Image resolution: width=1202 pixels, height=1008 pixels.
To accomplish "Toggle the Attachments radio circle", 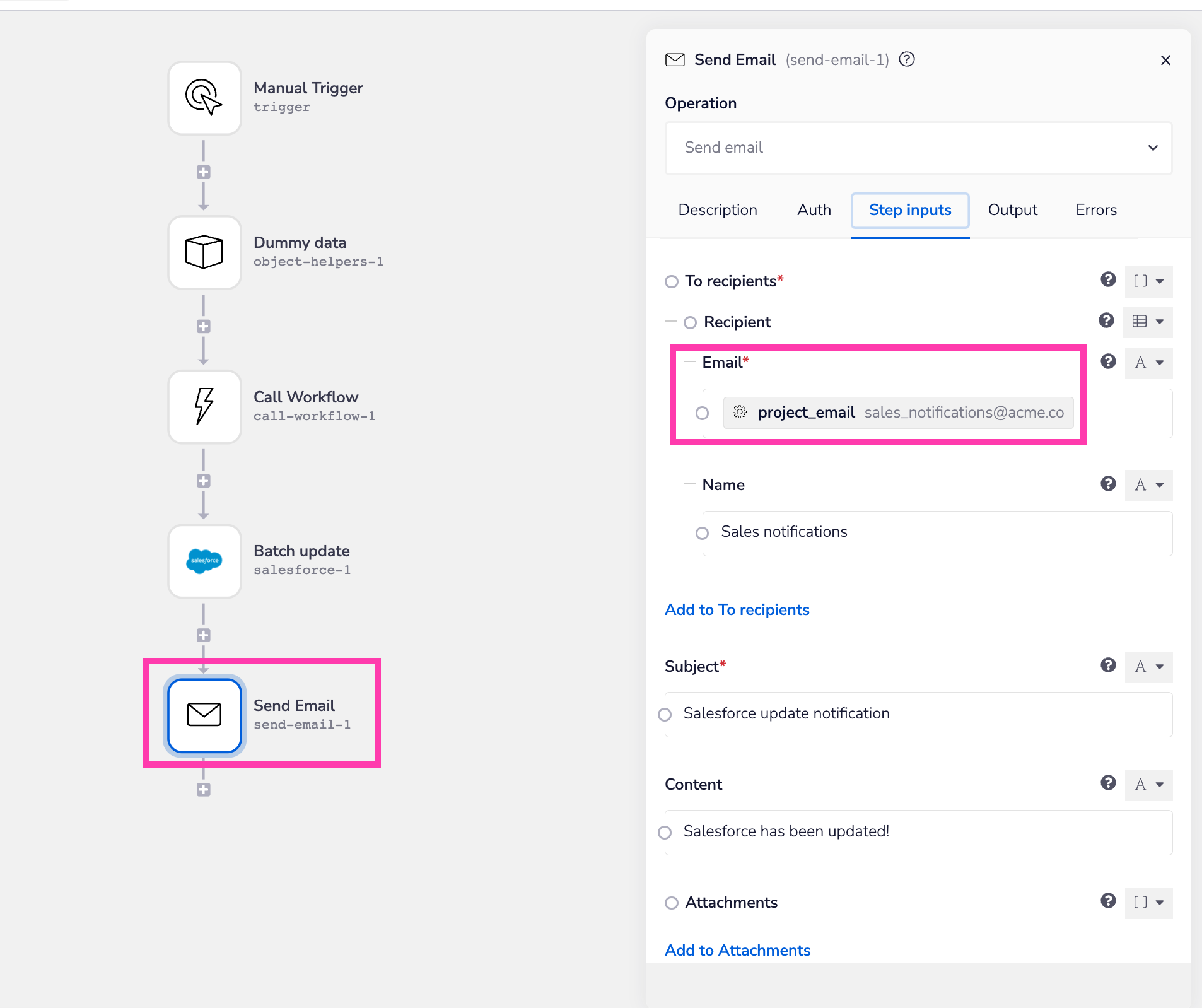I will click(x=672, y=903).
